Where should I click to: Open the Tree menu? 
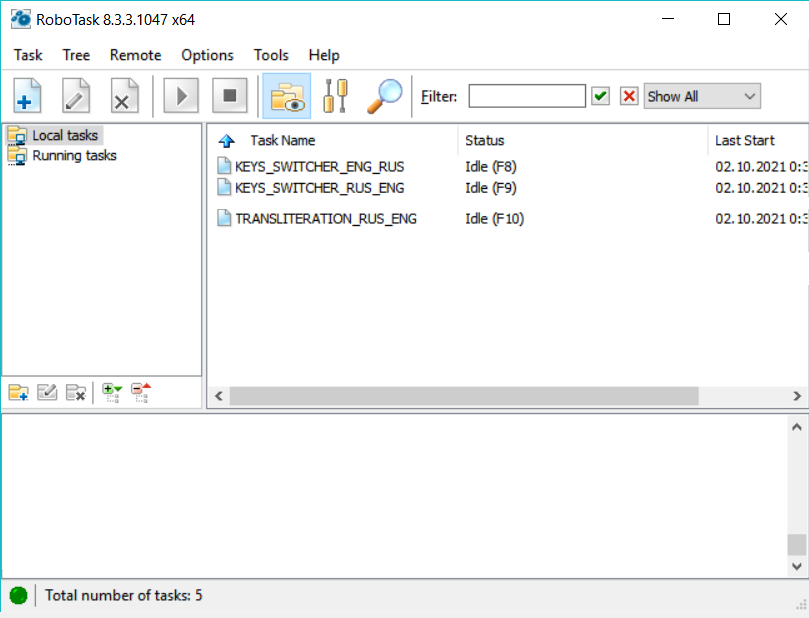tap(76, 55)
